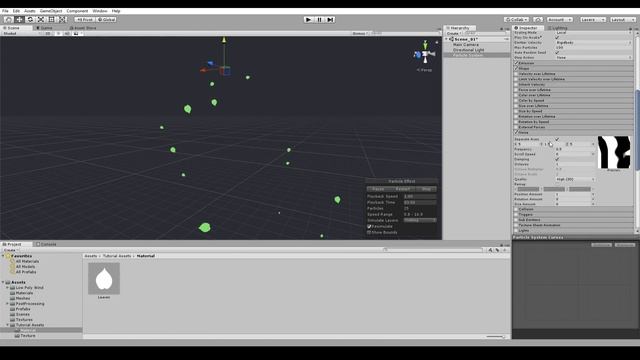Screen dimensions: 640x360
Task: Open the Component menu
Action: click(77, 11)
